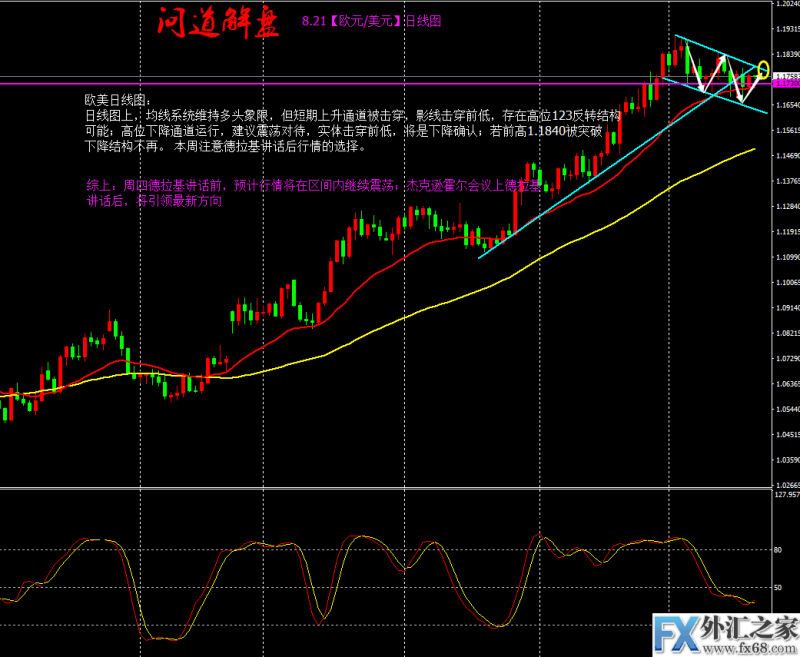Click the 1.05440 price axis label
Viewport: 800px width, 657px height.
point(787,410)
